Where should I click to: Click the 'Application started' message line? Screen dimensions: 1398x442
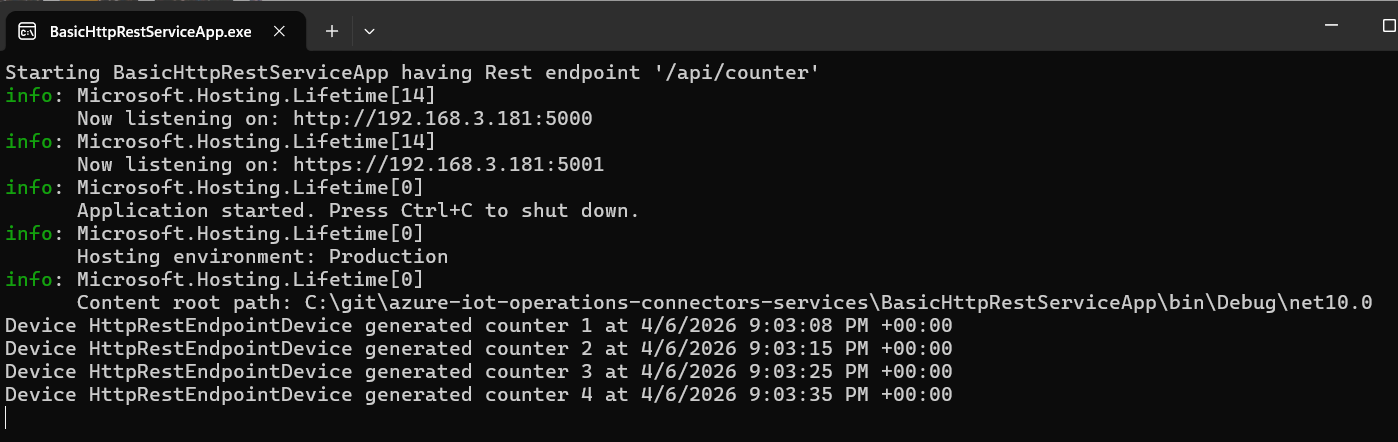357,211
